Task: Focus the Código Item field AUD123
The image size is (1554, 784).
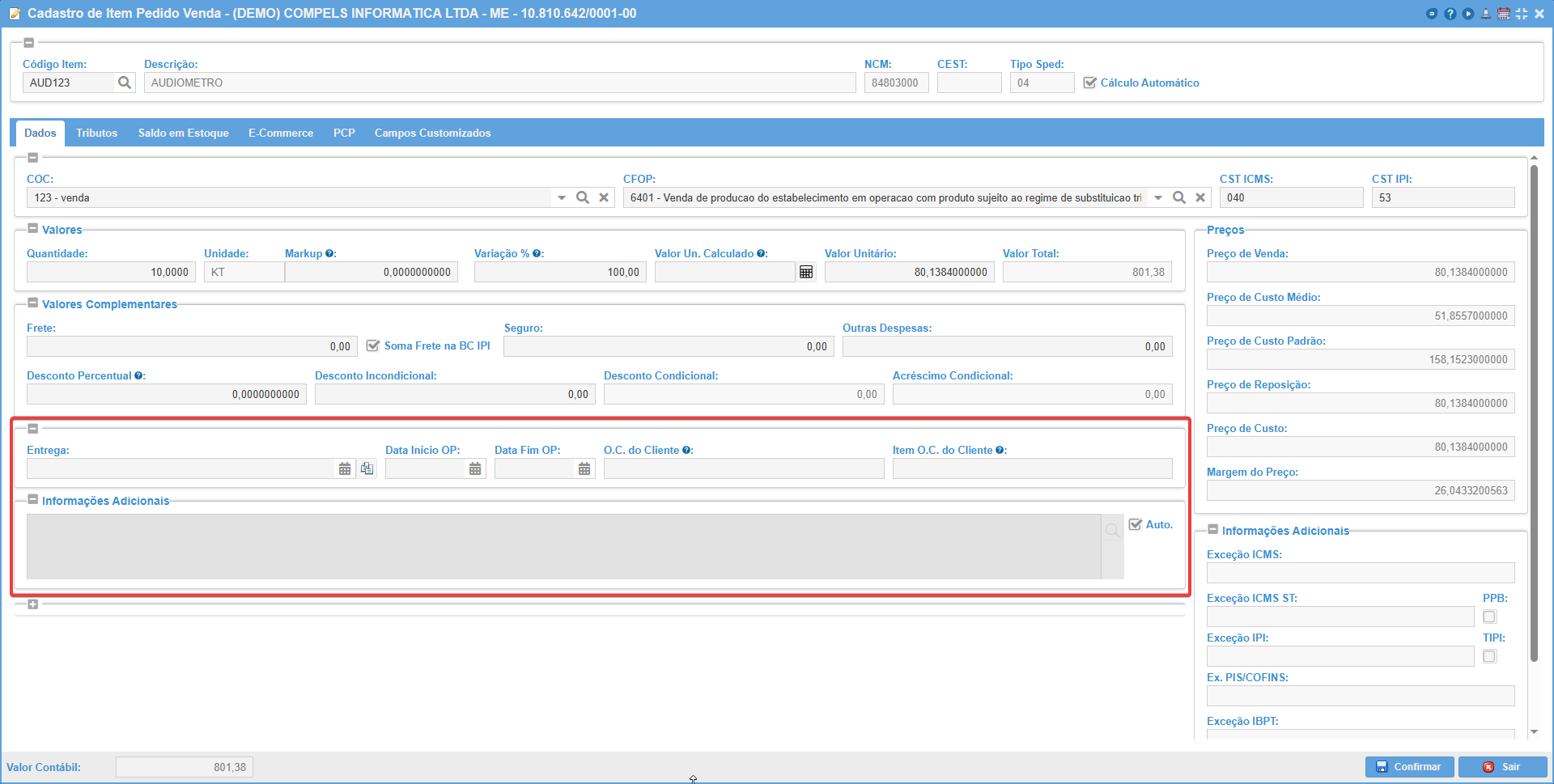Action: (70, 83)
